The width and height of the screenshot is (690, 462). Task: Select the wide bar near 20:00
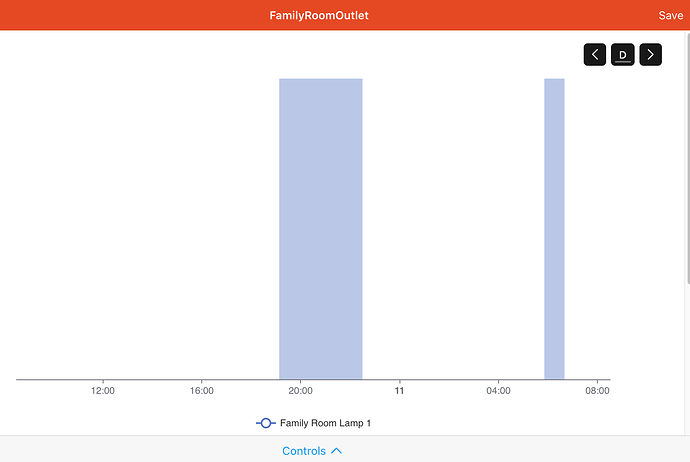[x=320, y=228]
